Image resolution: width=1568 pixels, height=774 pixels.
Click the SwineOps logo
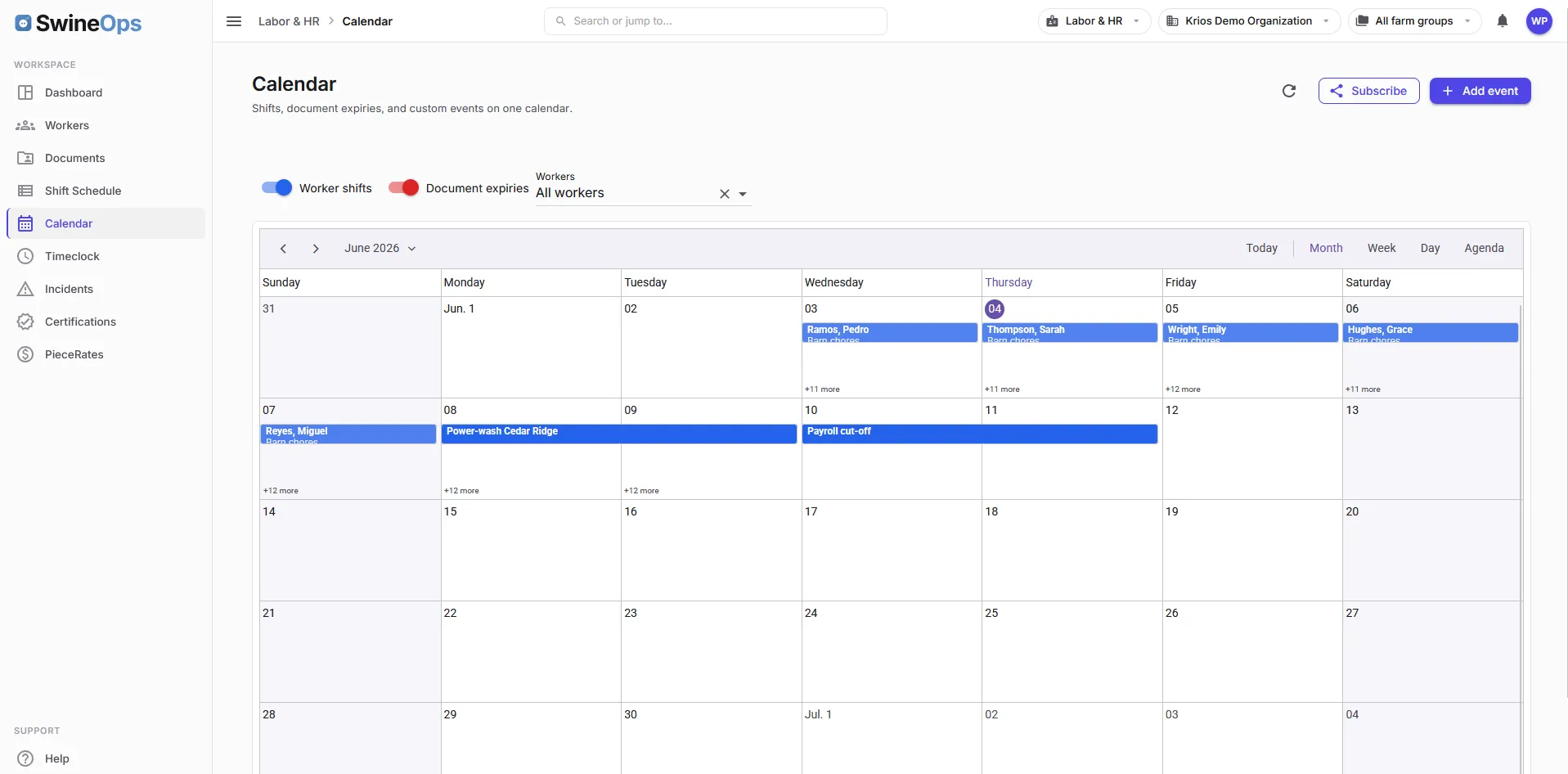[x=79, y=23]
